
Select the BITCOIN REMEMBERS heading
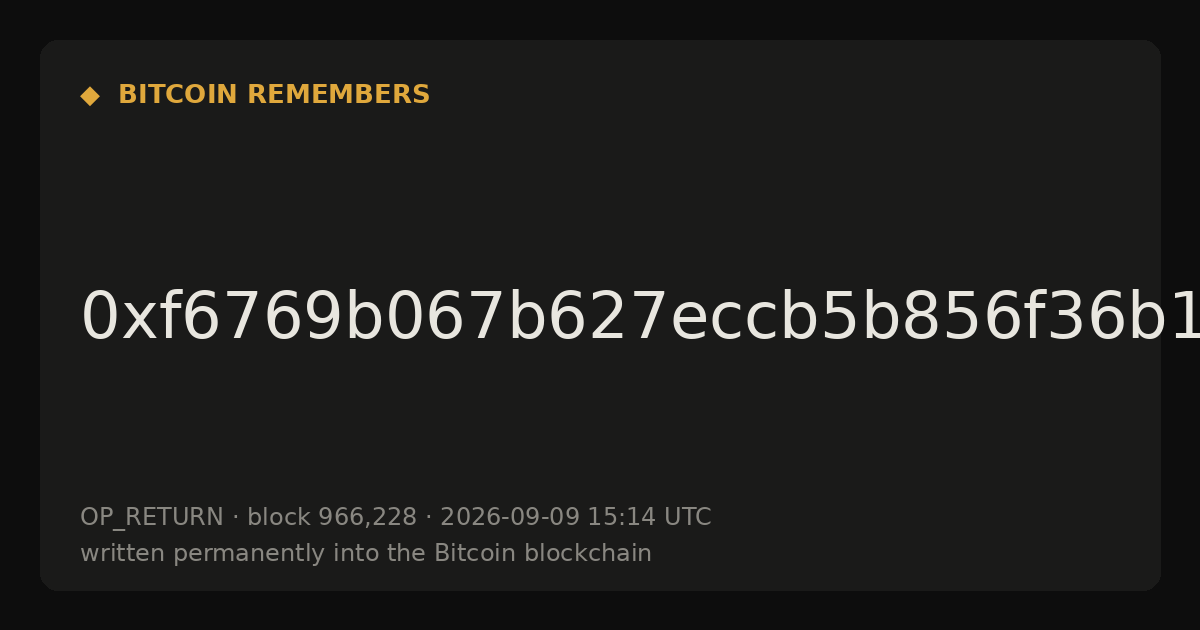tap(274, 95)
